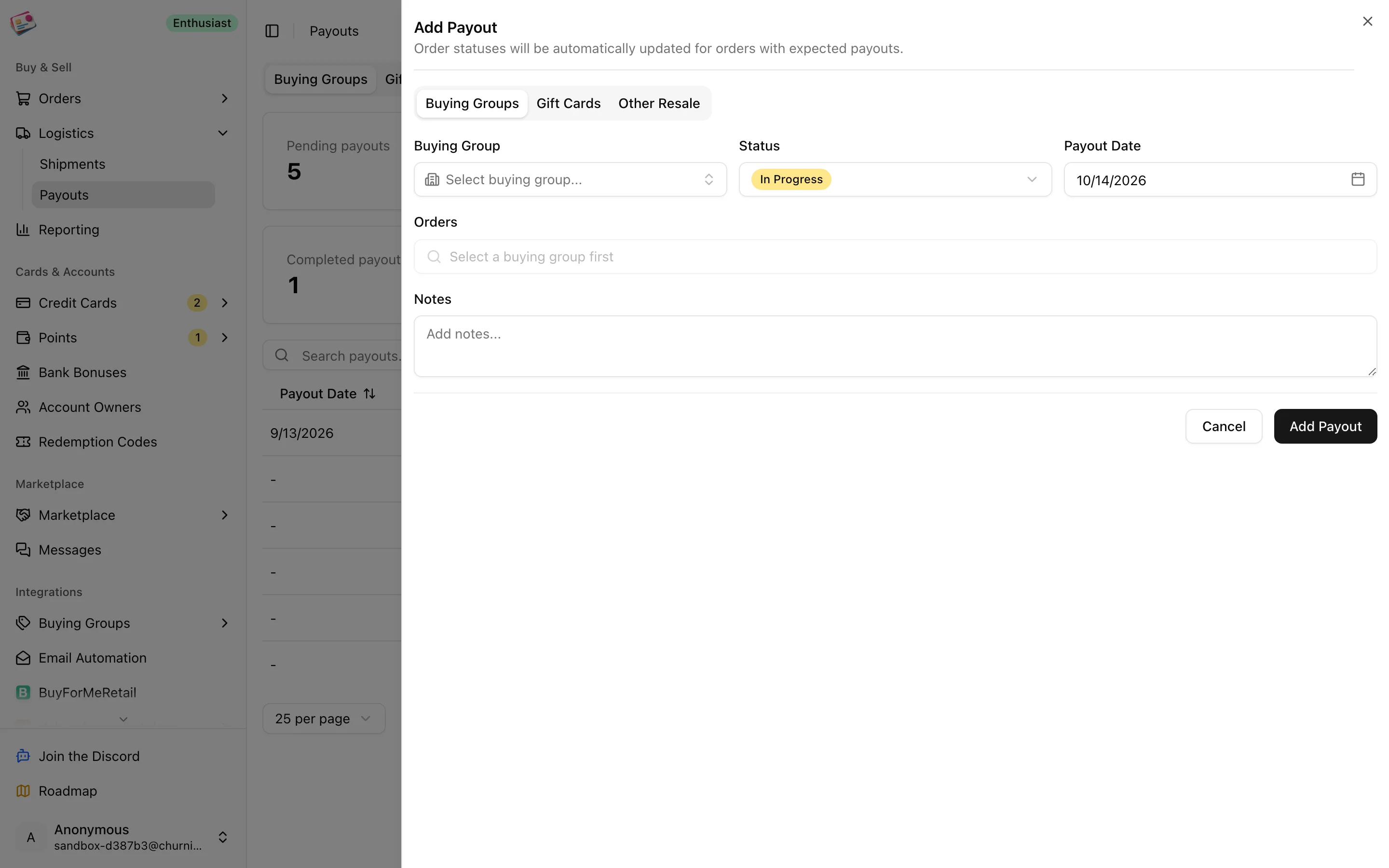Click the Discord bot icon
Screen dimensions: 1389x868
(x=23, y=756)
